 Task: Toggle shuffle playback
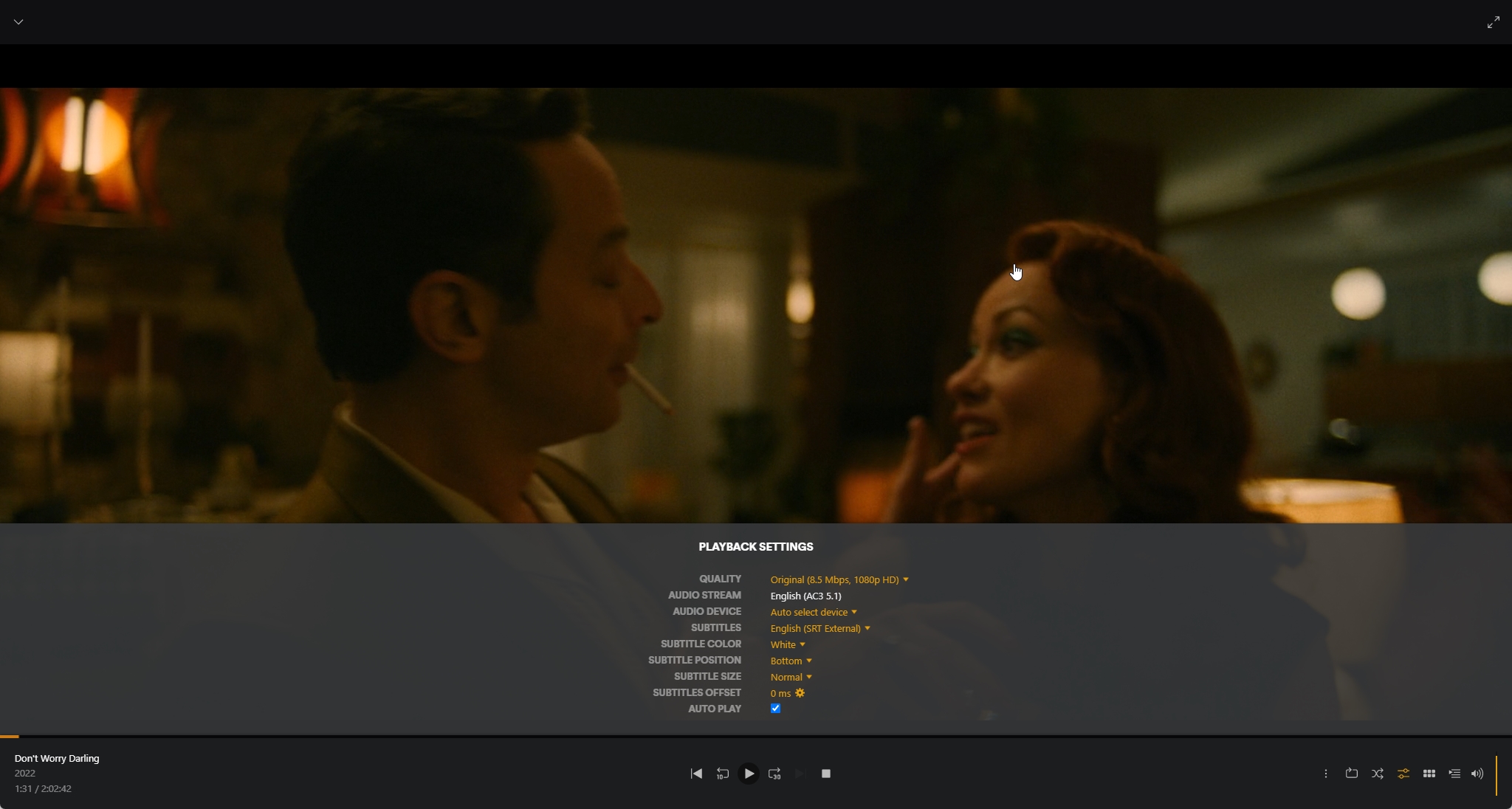click(1377, 774)
